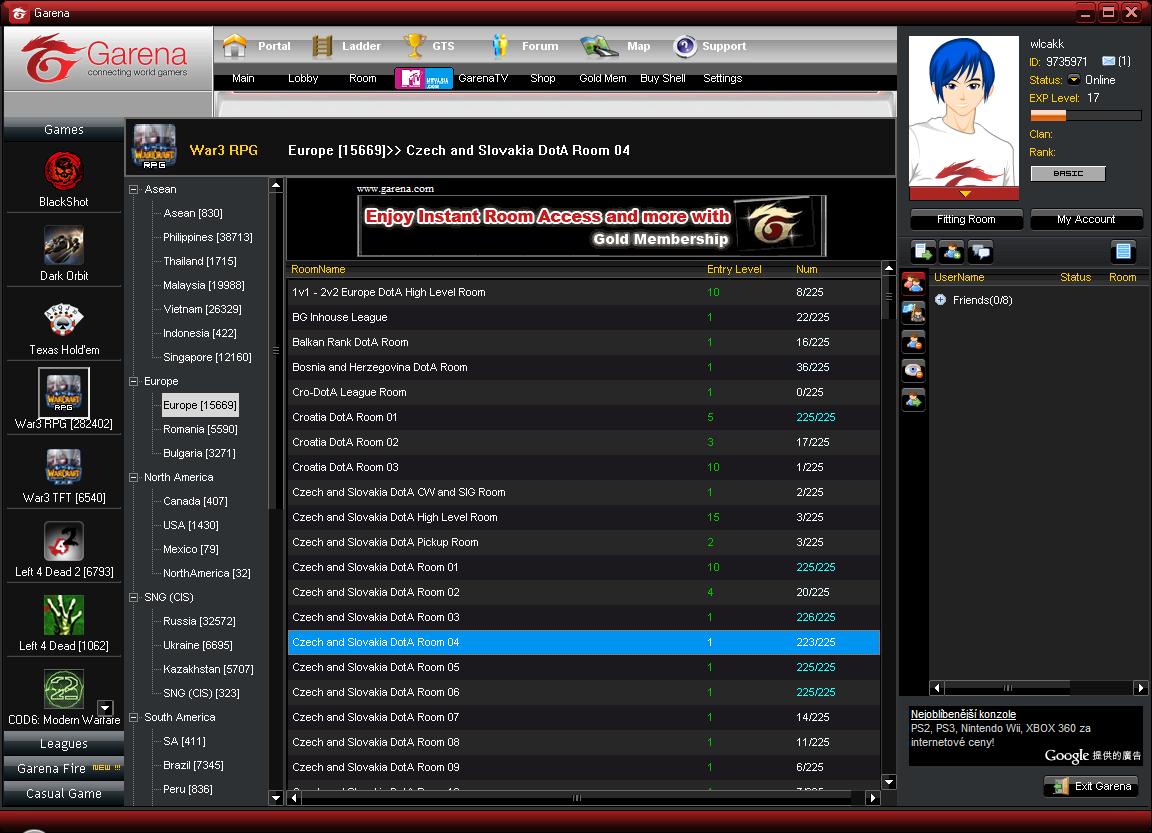
Task: Expand the avatar panel yellow arrow
Action: [965, 194]
